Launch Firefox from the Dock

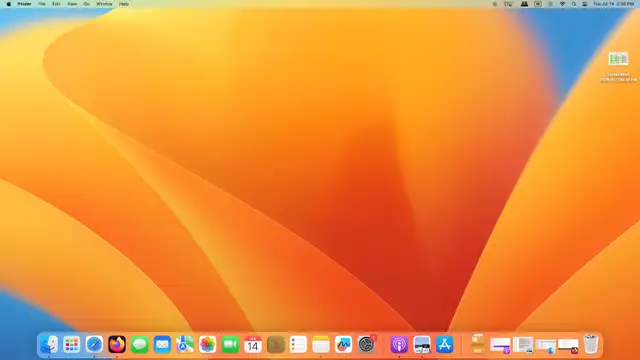(x=117, y=344)
